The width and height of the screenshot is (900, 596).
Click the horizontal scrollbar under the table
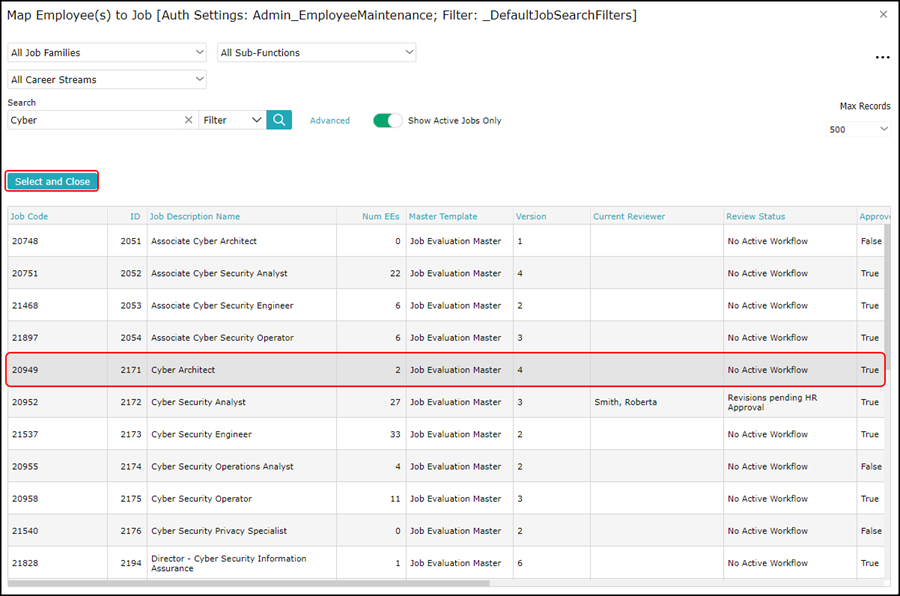249,583
